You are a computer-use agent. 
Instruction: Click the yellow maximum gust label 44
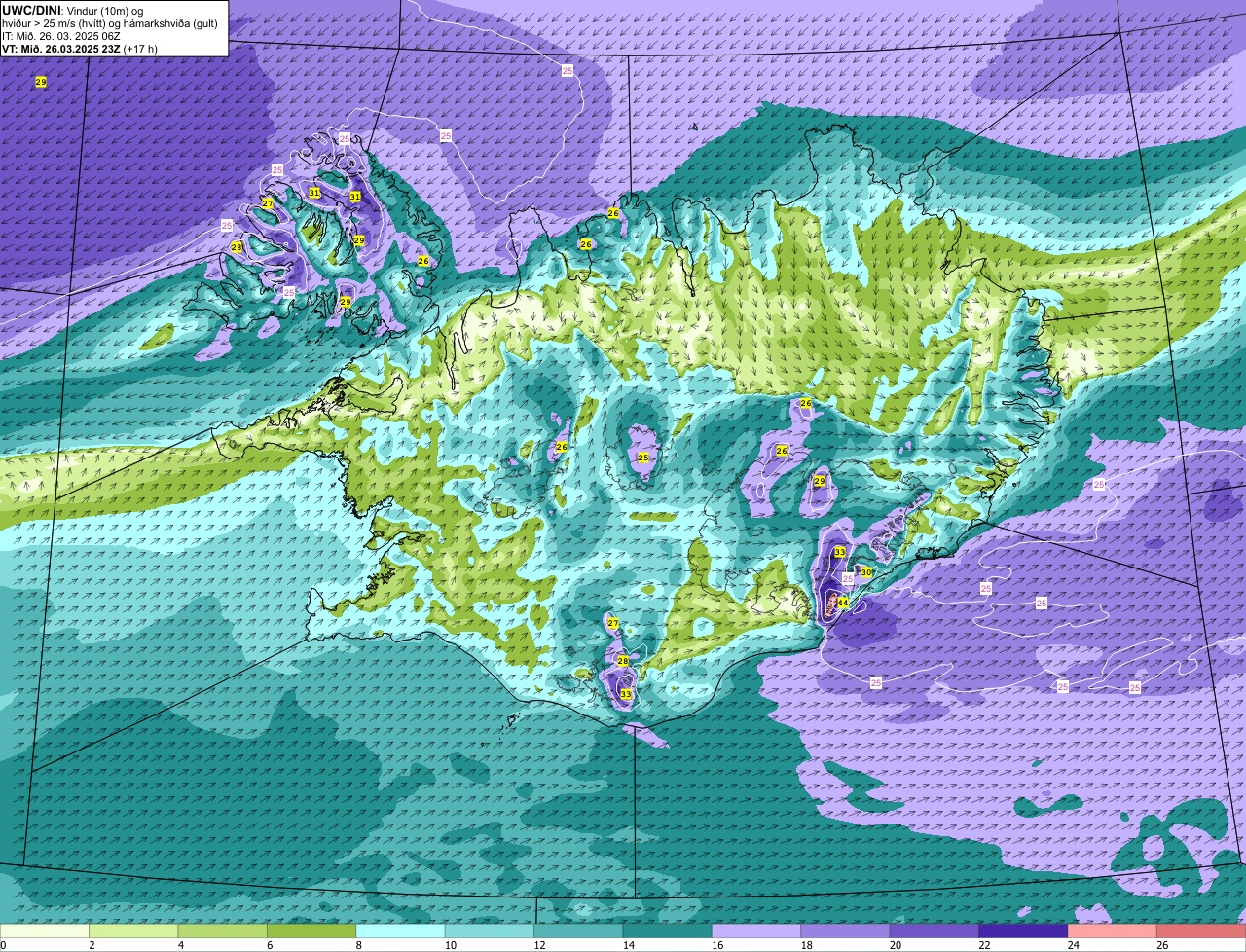coord(843,604)
